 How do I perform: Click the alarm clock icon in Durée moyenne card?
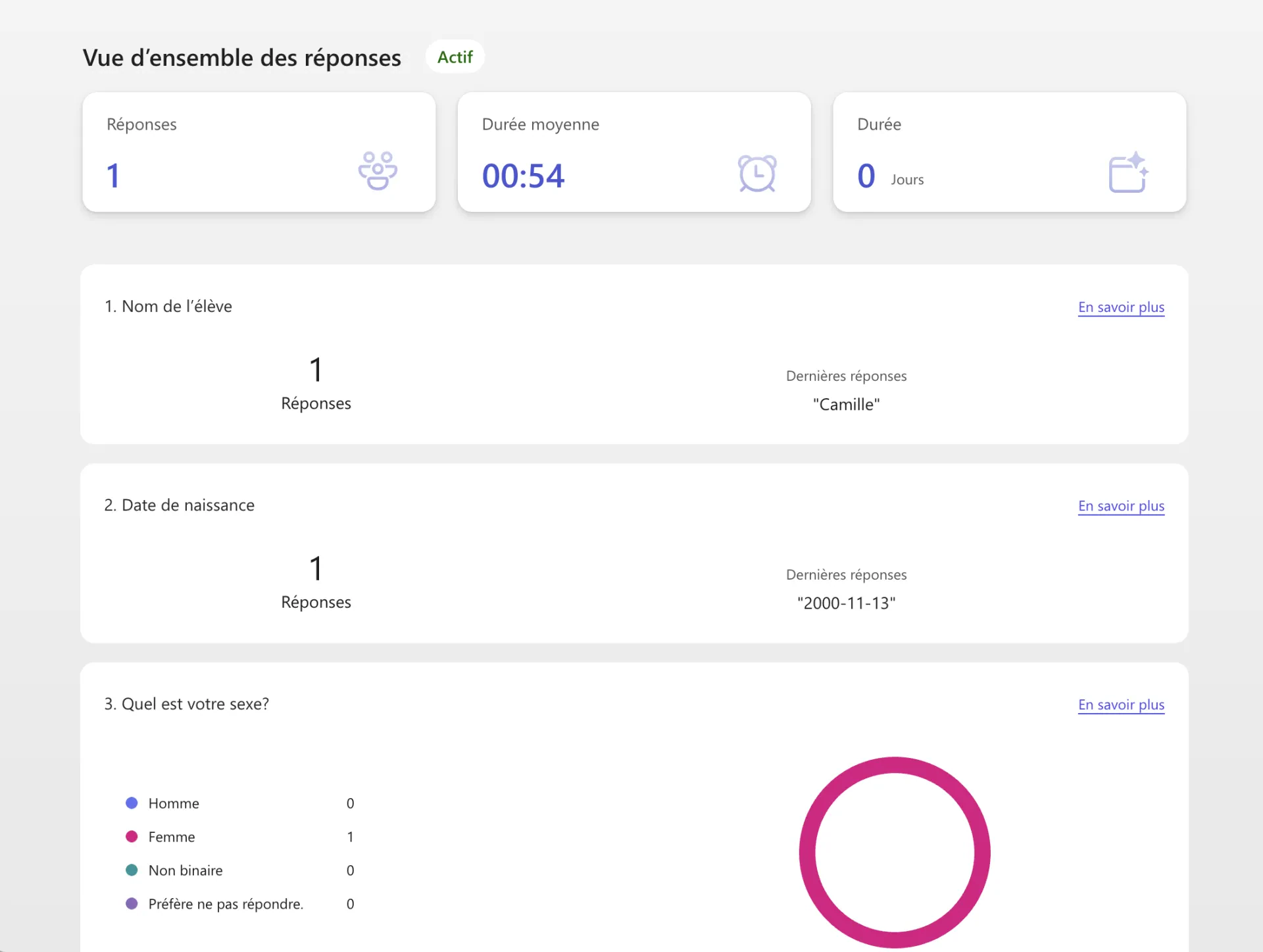click(757, 173)
